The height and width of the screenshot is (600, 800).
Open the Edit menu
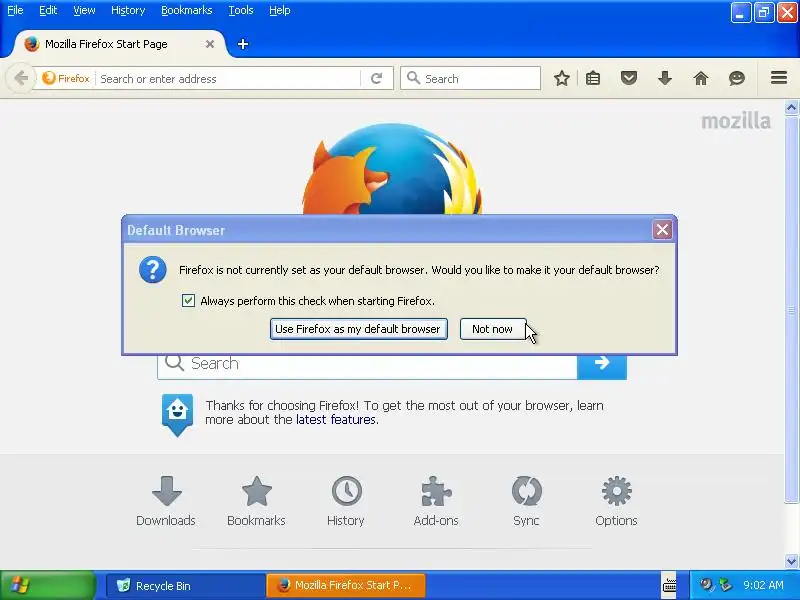click(48, 10)
